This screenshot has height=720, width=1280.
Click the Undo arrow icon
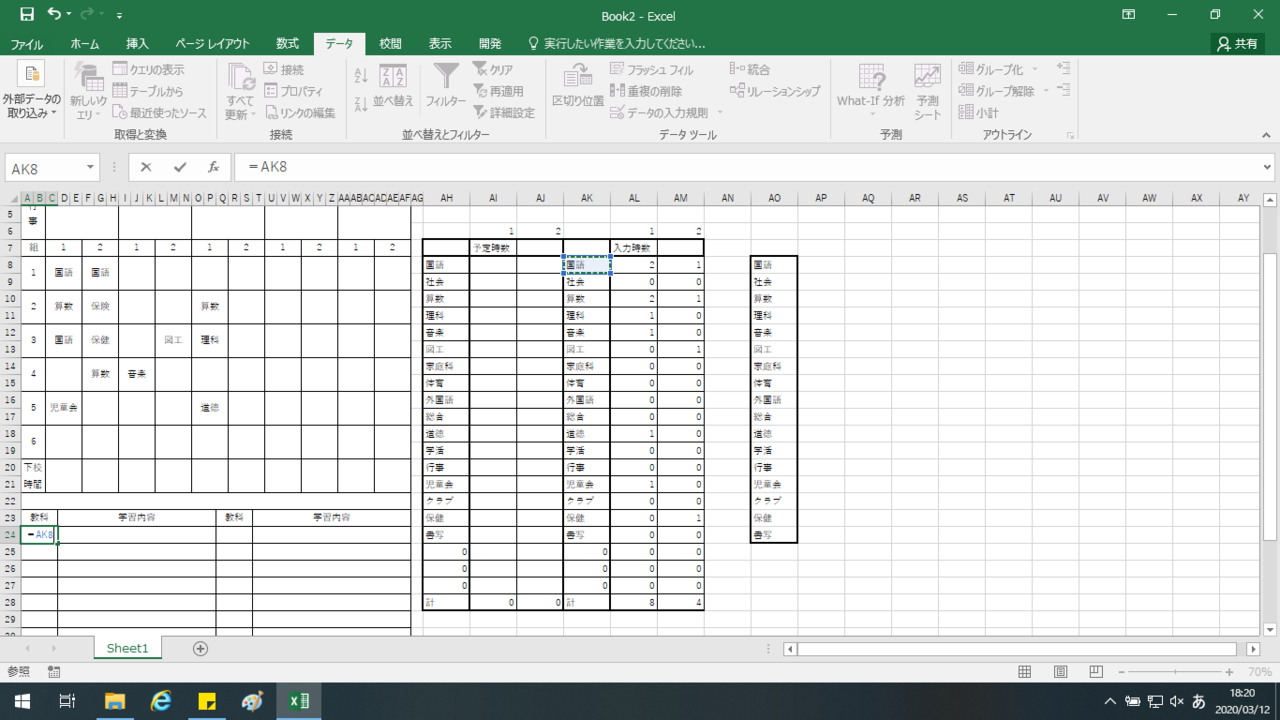point(54,15)
